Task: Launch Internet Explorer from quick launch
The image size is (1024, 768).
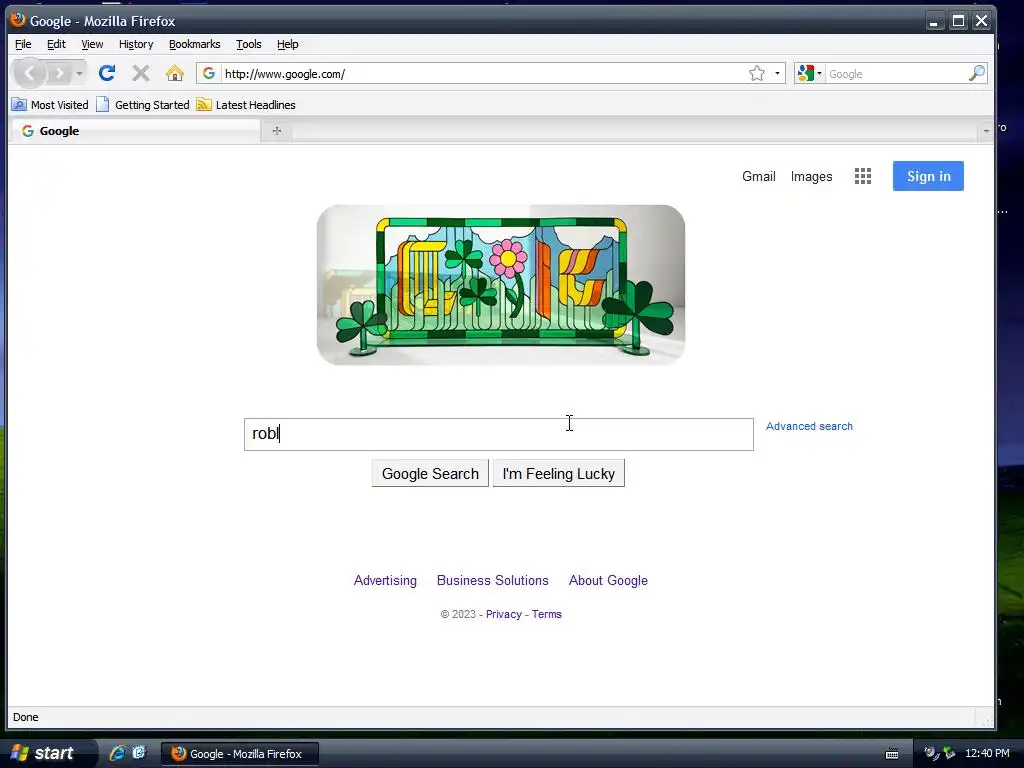Action: [x=118, y=753]
